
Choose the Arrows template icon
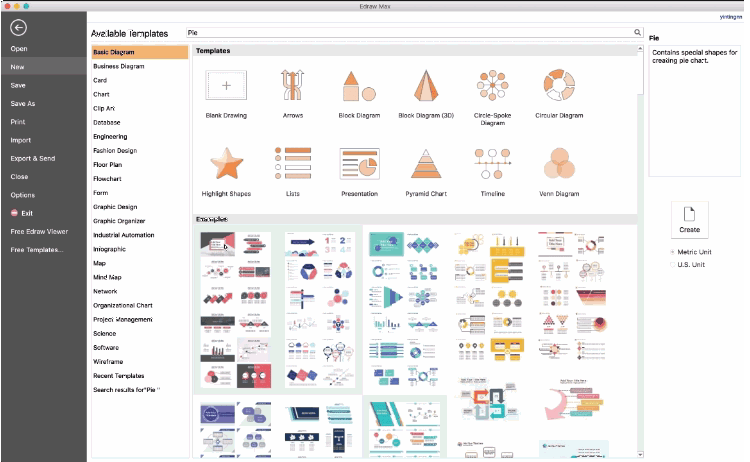click(x=293, y=86)
